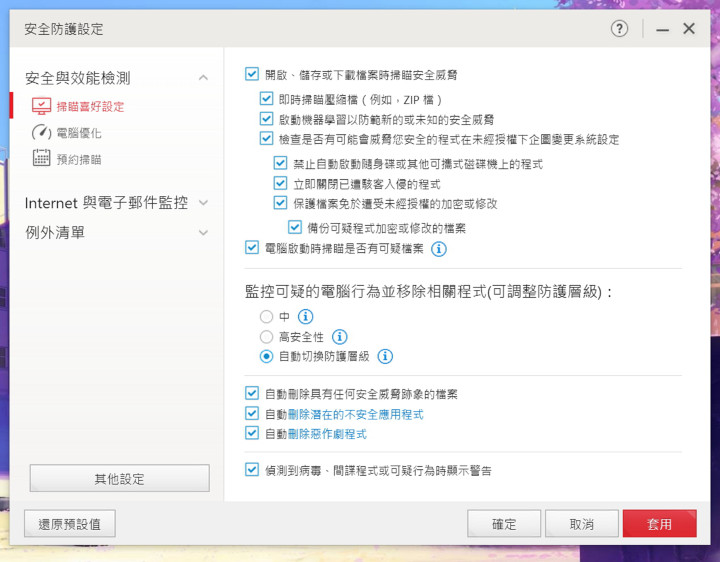Toggle 偵測到病毒時顯示警告 checkbox
Screen dimensions: 720x562
point(252,470)
